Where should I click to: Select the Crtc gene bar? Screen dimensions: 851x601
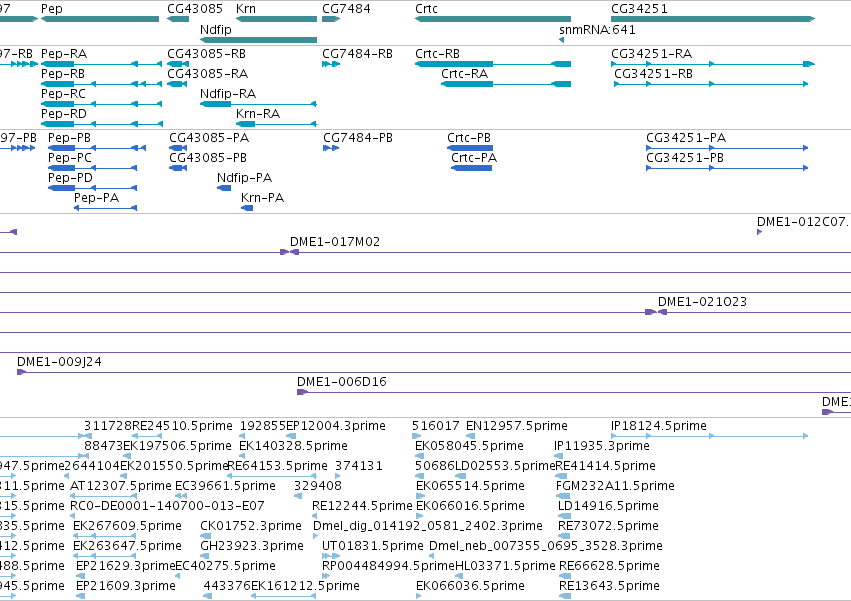point(493,19)
